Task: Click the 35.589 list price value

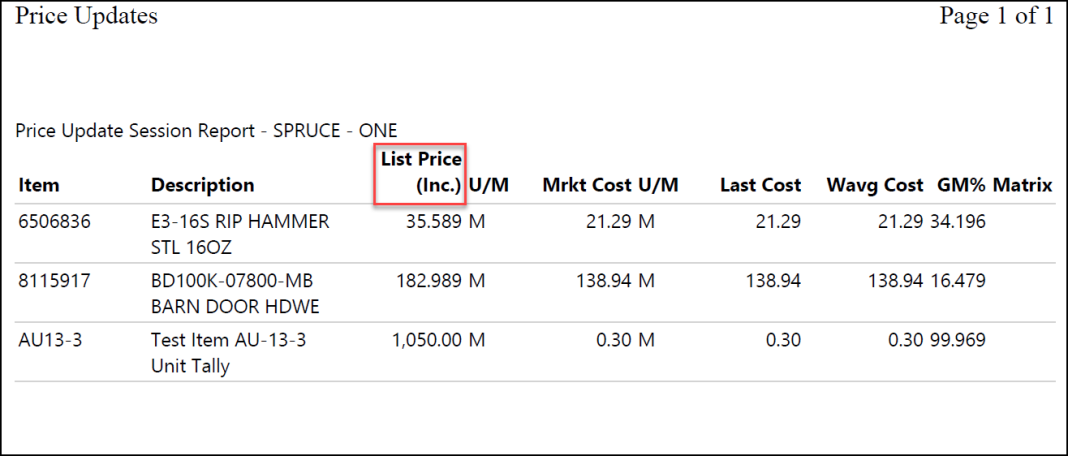Action: click(x=431, y=222)
